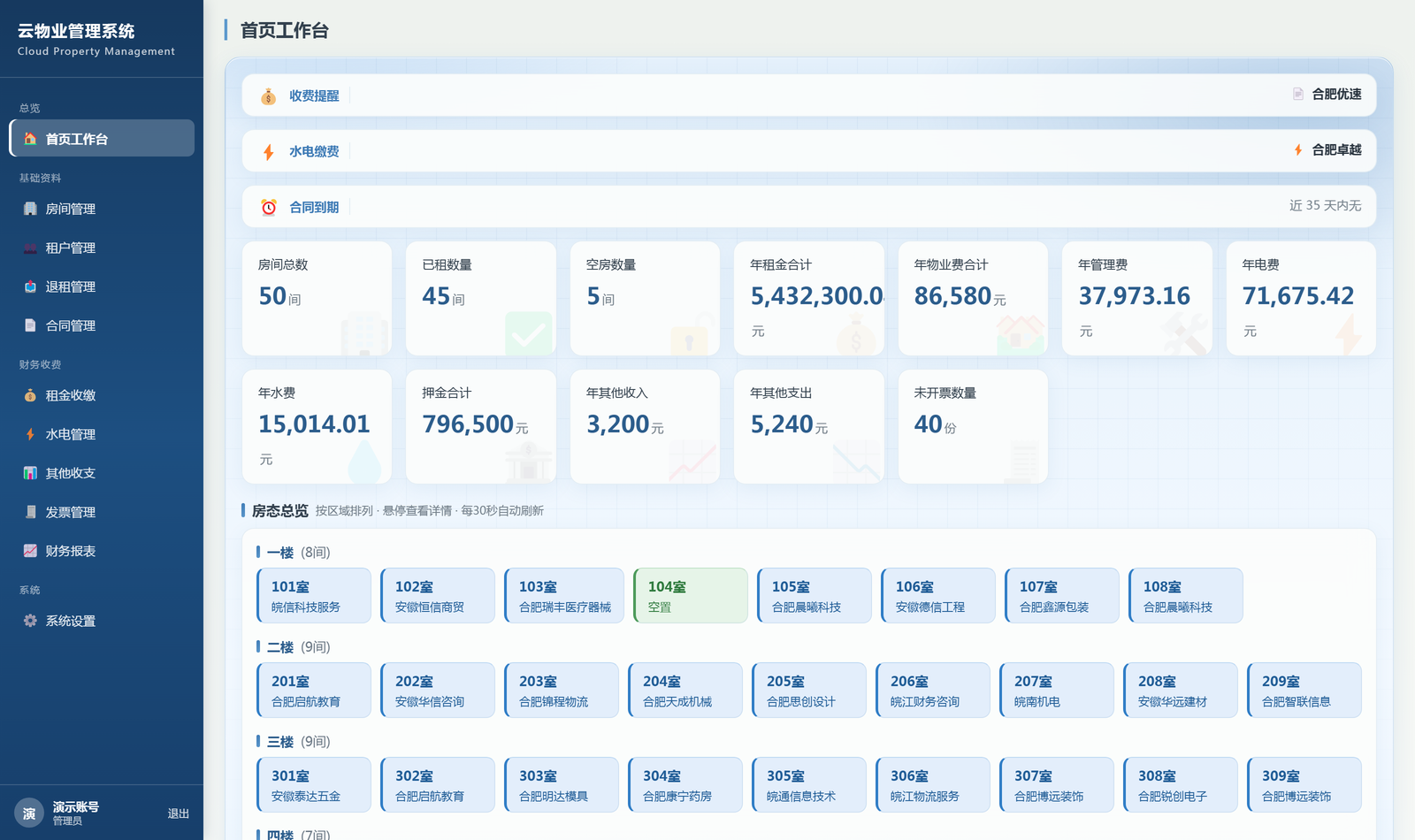Click the 合肥卓越 reminder entry

point(1327,150)
